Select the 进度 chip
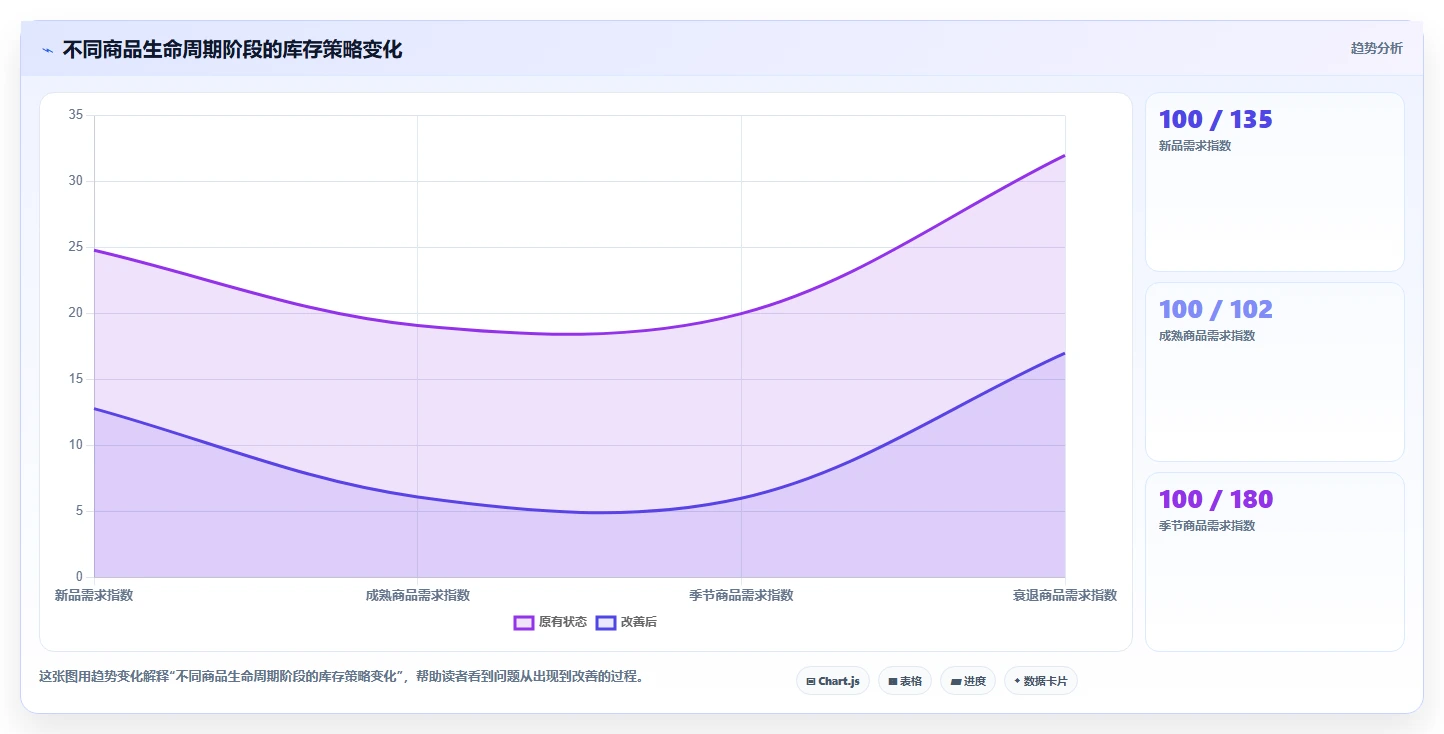The image size is (1444, 734). tap(968, 681)
